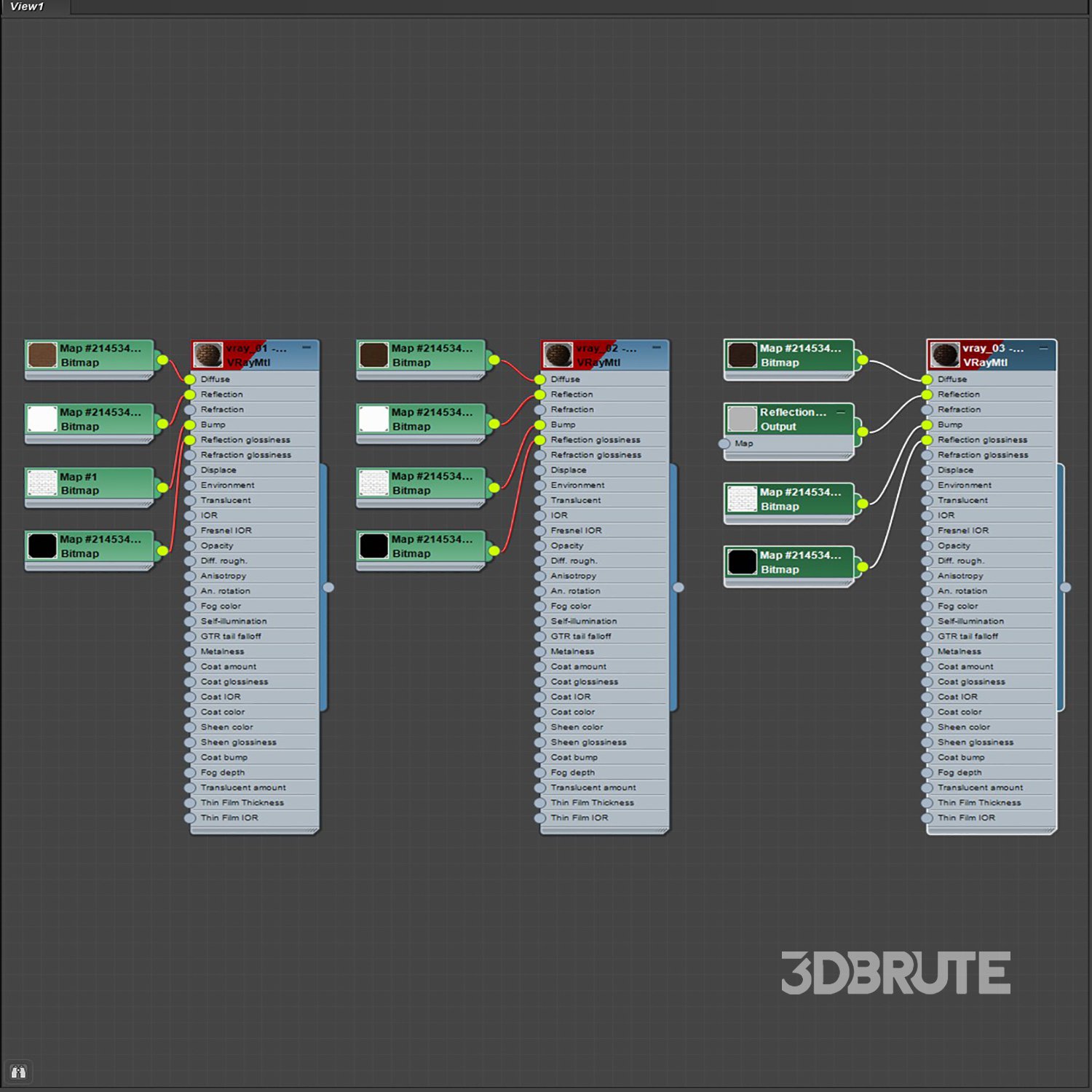Click the Opacity input socket on vray_02

coord(539,546)
